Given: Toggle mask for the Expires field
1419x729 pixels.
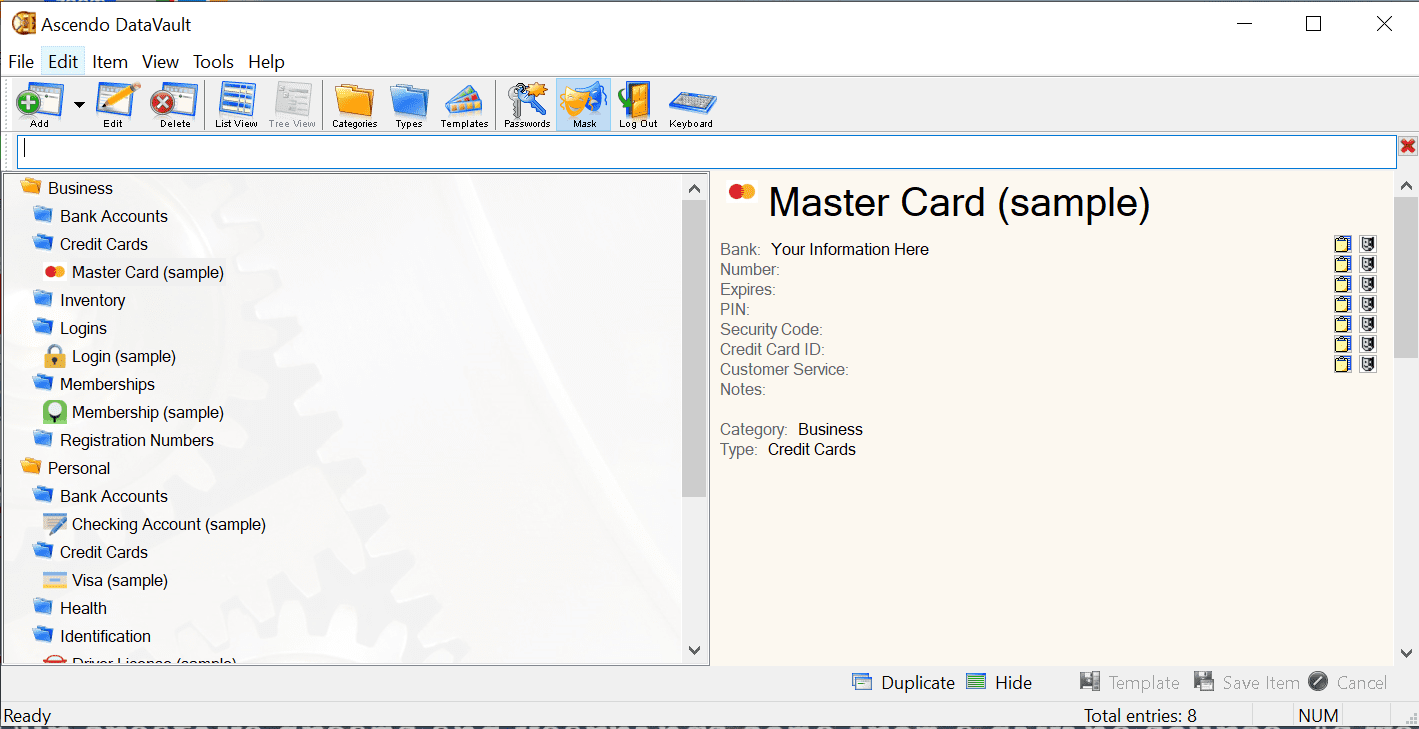Looking at the screenshot, I should point(1368,284).
